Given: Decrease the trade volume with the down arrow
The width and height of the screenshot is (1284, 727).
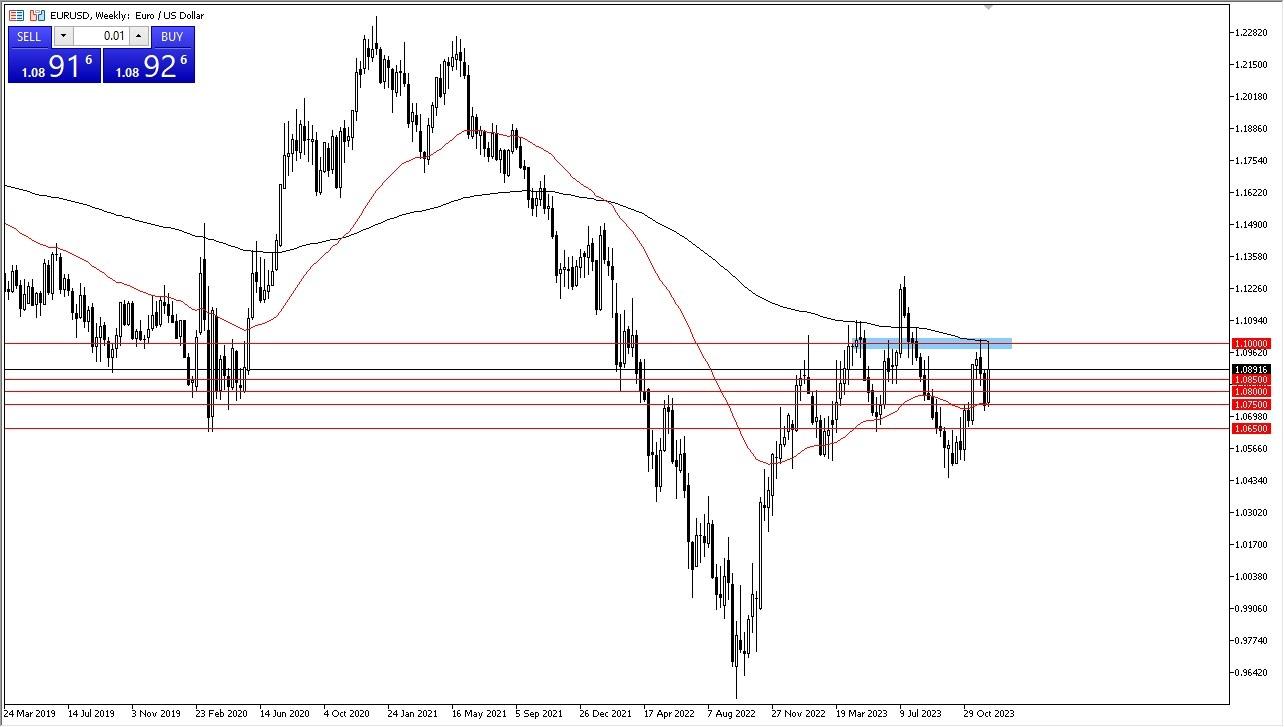Looking at the screenshot, I should [x=63, y=36].
